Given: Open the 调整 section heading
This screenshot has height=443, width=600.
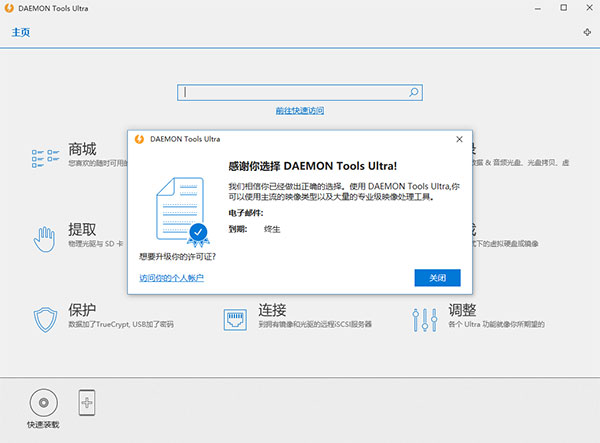Looking at the screenshot, I should pos(462,310).
